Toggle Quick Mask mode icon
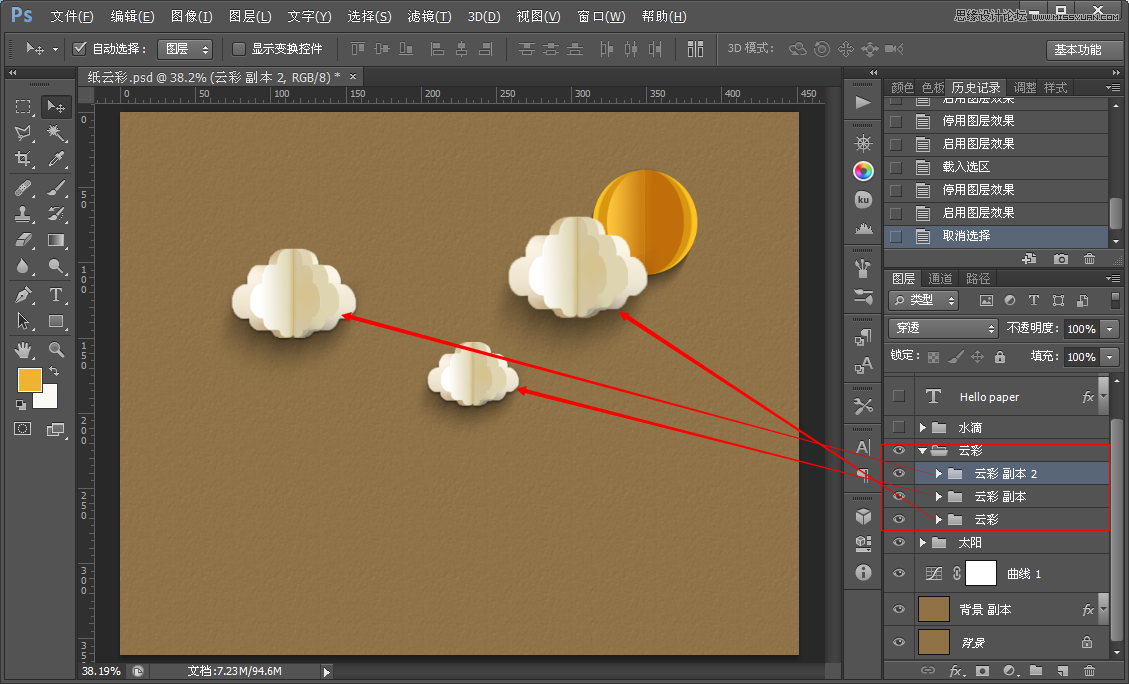The width and height of the screenshot is (1129, 684). [23, 429]
